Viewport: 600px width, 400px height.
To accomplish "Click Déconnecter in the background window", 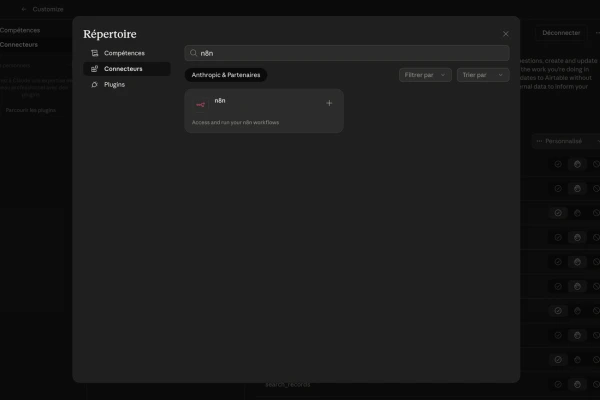I will tap(561, 33).
